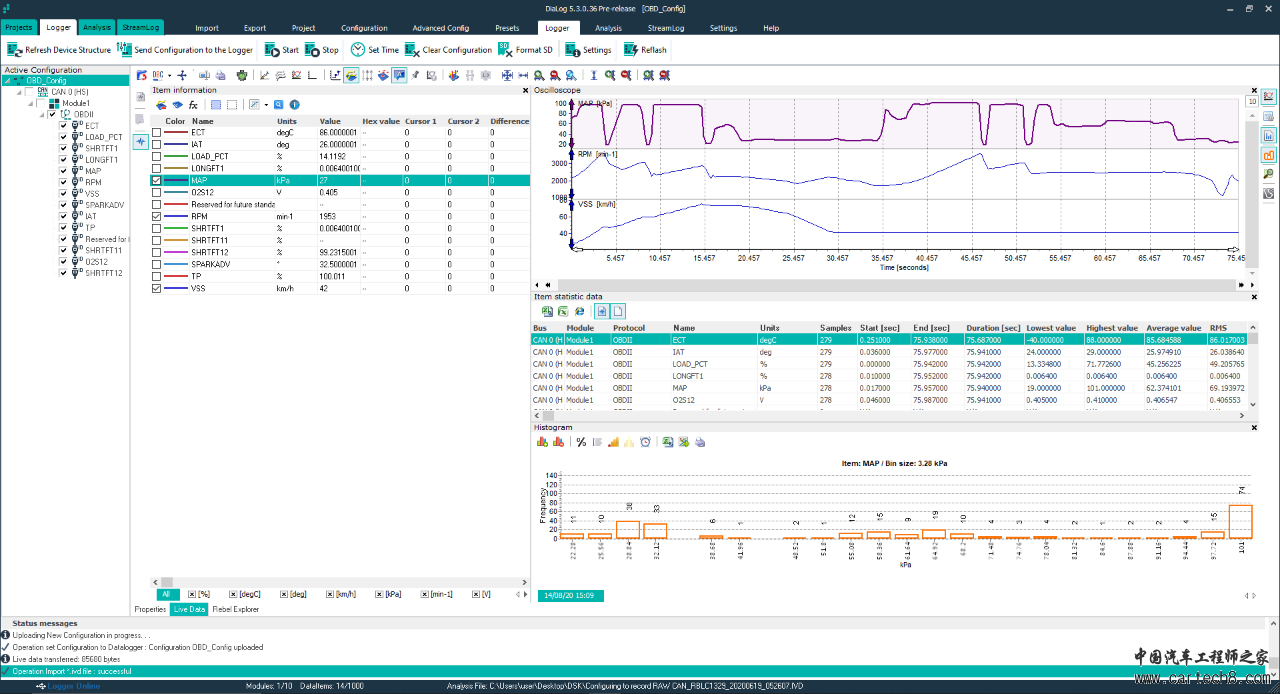This screenshot has width=1280, height=694.
Task: Click the MAP color swatch line
Action: coord(176,180)
